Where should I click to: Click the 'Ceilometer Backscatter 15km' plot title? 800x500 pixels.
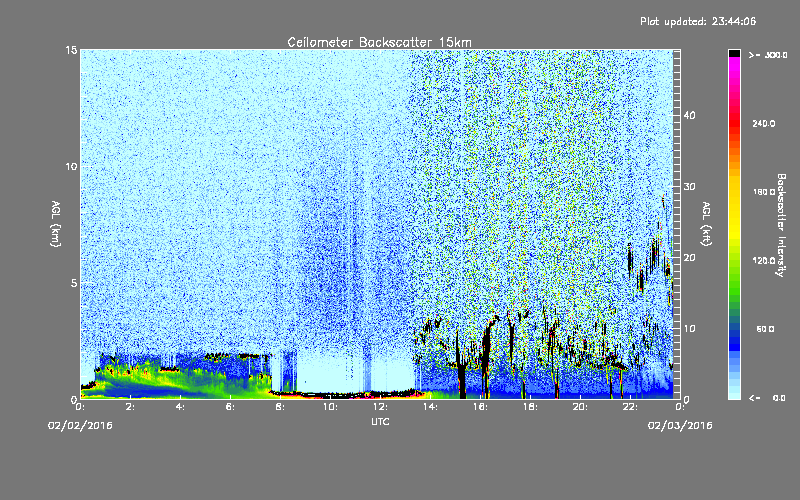(x=379, y=42)
